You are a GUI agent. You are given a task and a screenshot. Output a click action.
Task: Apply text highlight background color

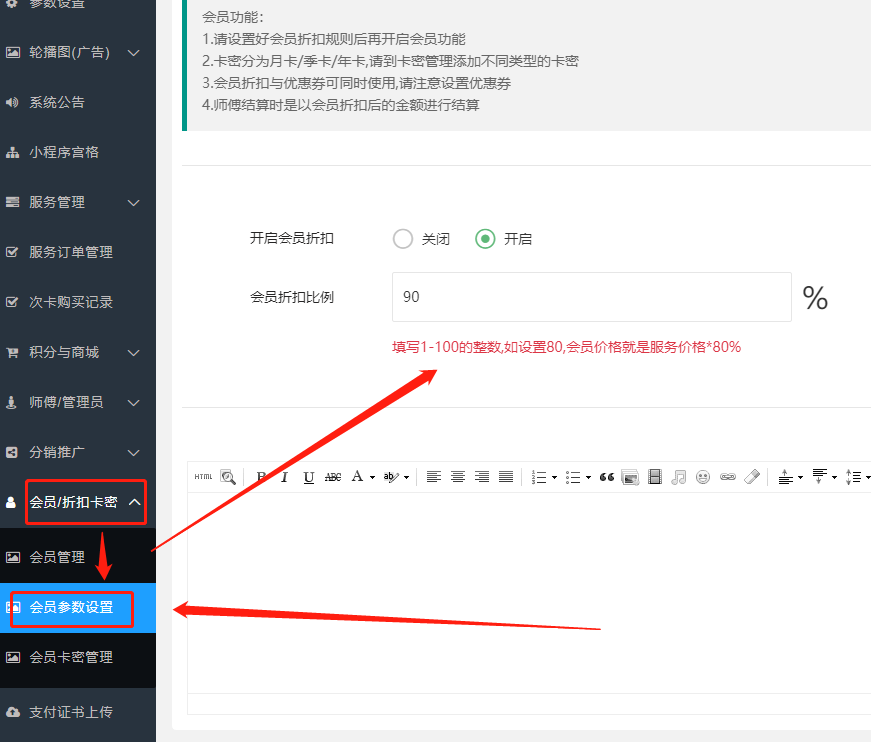tap(391, 477)
